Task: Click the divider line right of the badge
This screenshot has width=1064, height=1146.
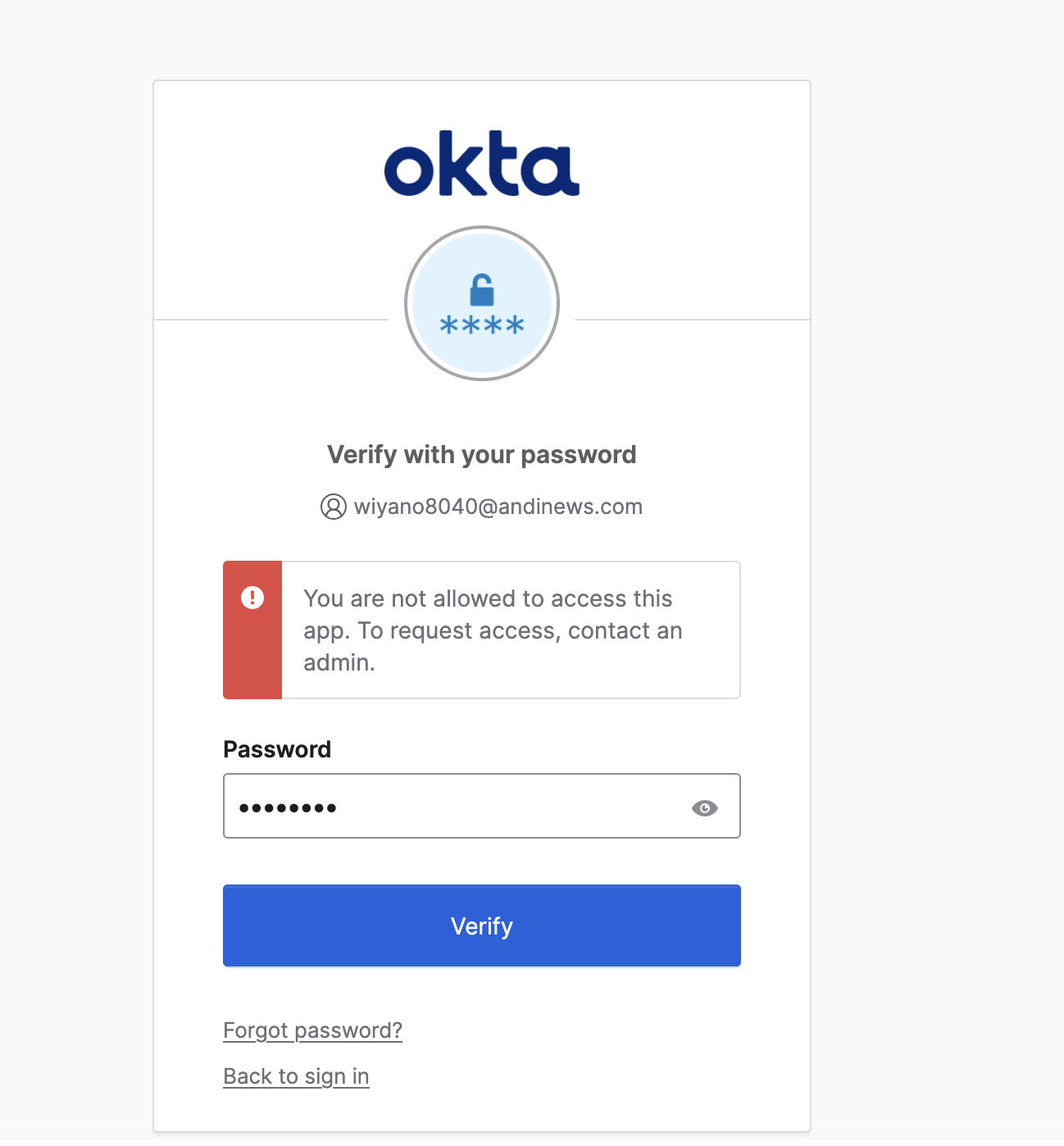Action: point(693,320)
